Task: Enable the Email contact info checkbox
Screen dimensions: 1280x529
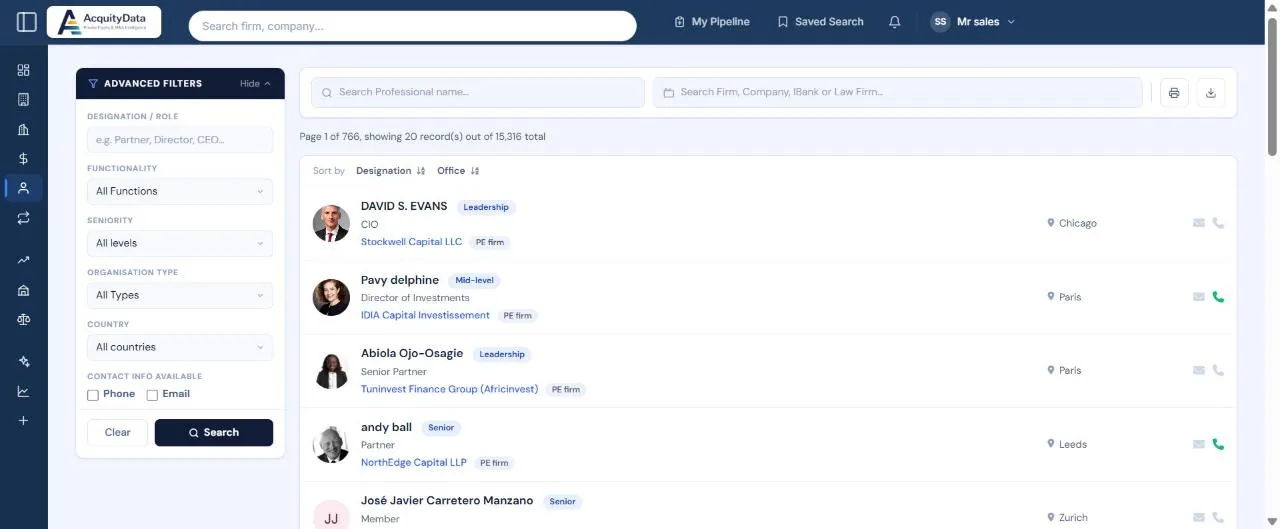Action: coord(152,395)
